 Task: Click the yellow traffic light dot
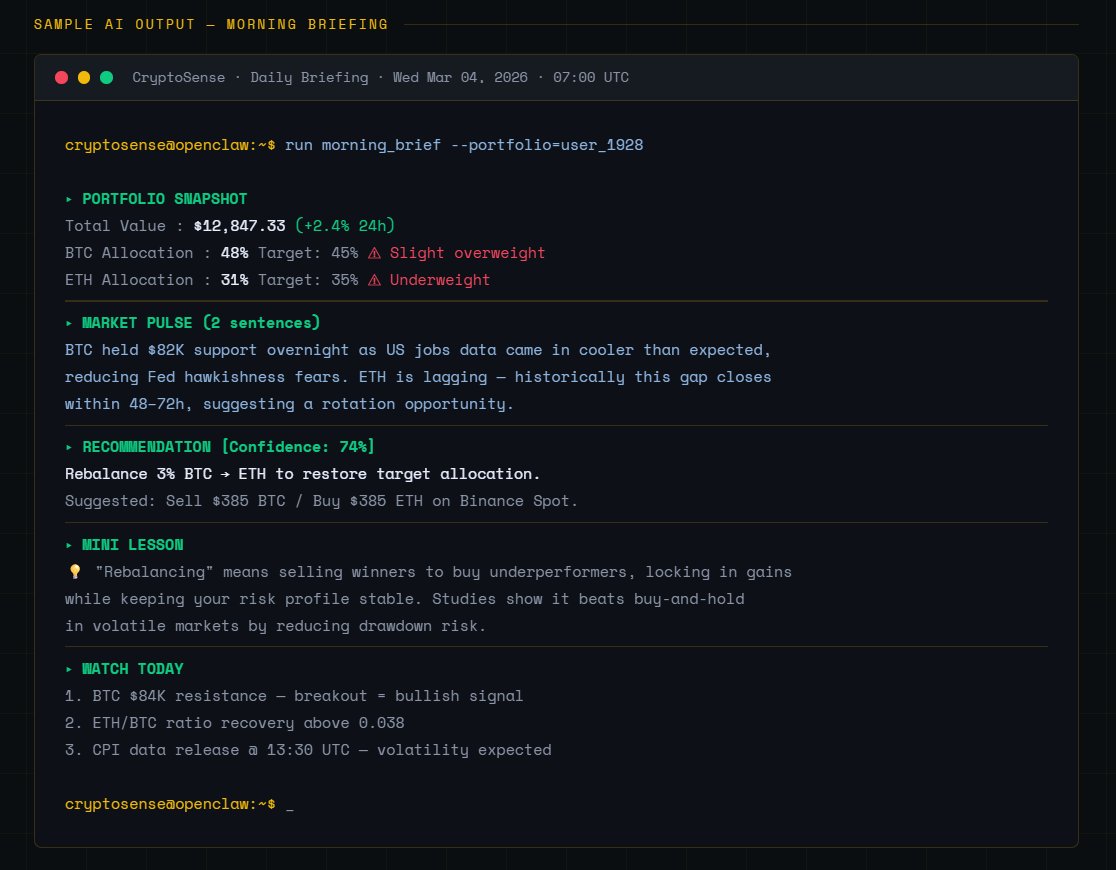tap(84, 77)
